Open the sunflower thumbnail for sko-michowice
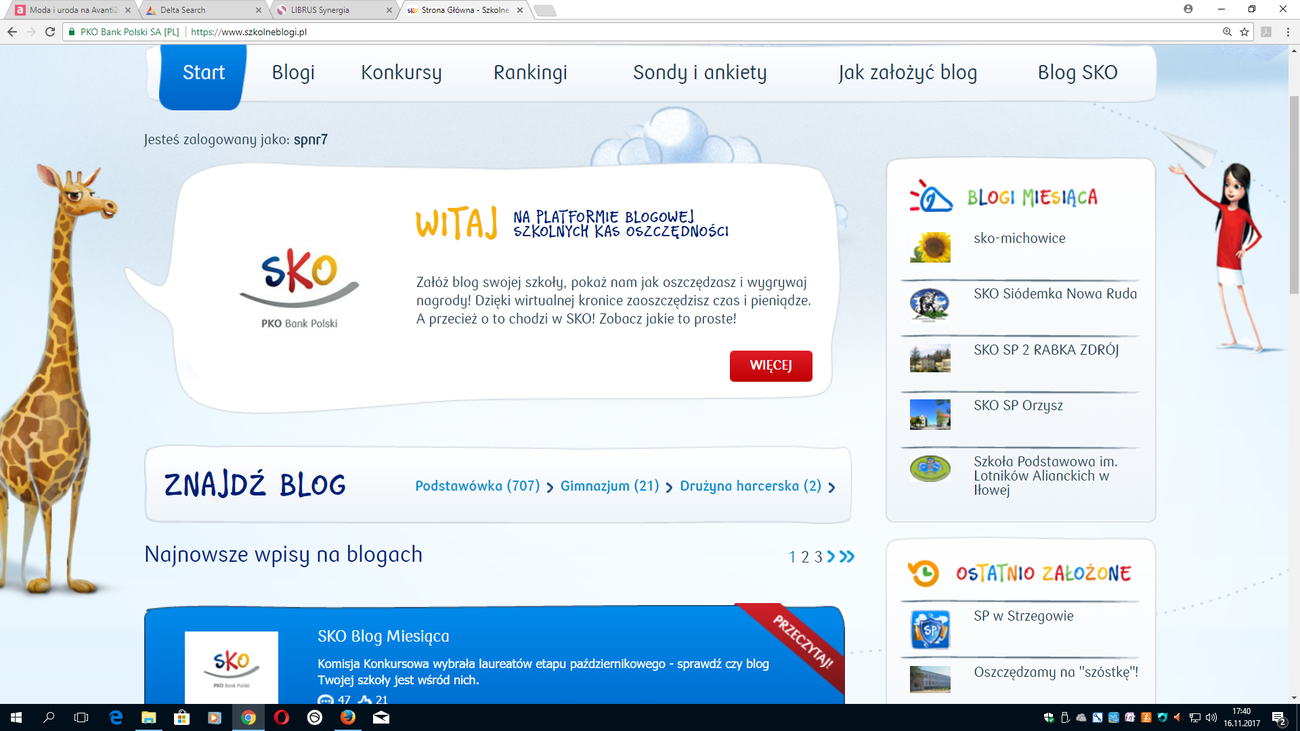This screenshot has width=1300, height=731. click(930, 247)
